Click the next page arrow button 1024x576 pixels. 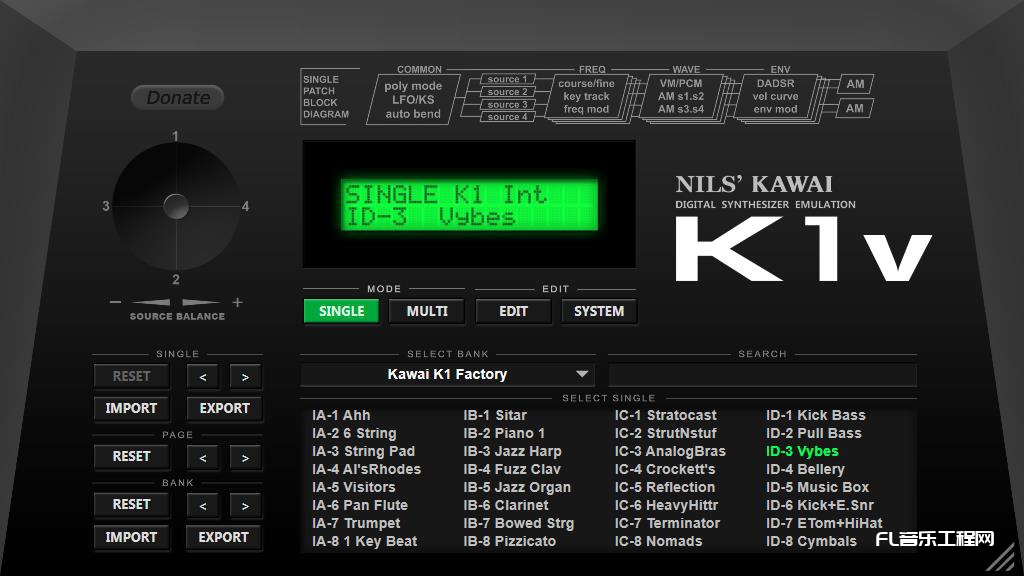click(x=245, y=457)
